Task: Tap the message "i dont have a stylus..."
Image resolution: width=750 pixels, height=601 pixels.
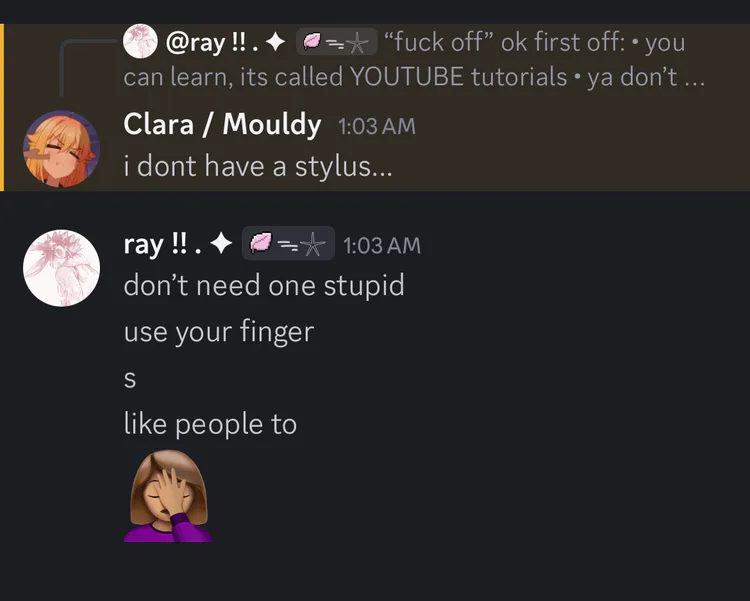Action: [x=257, y=166]
